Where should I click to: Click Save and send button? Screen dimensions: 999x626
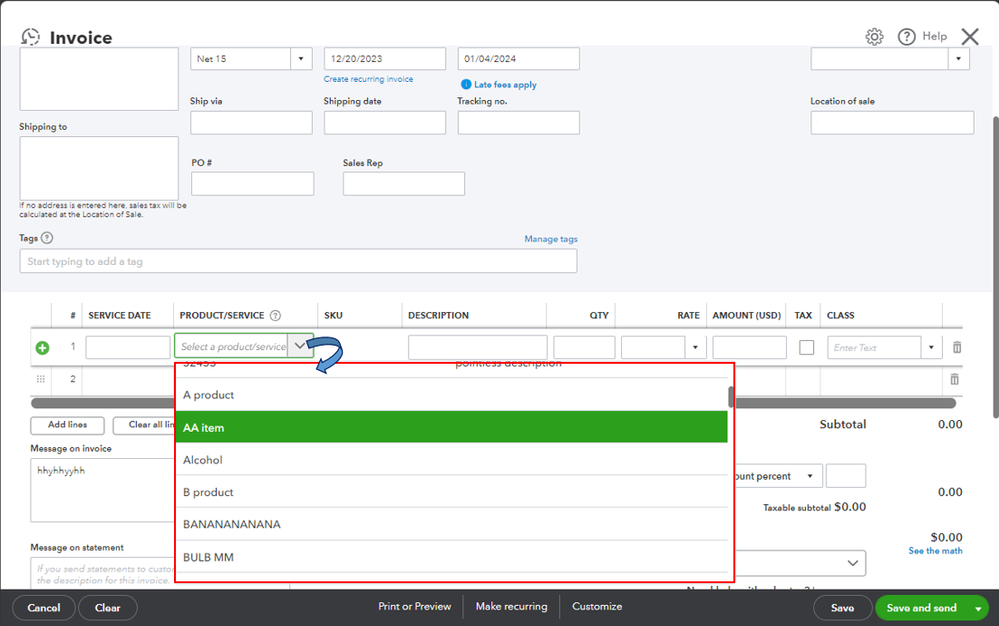point(921,608)
